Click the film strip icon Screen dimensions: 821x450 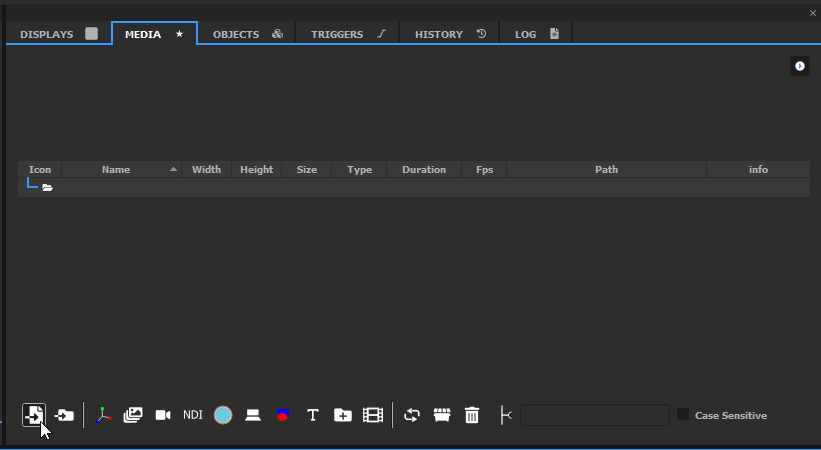point(373,415)
